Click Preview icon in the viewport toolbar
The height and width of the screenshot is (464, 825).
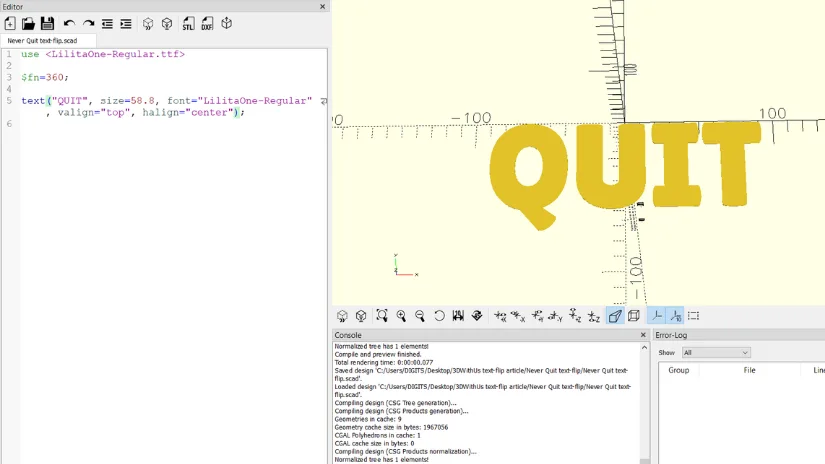click(x=342, y=316)
